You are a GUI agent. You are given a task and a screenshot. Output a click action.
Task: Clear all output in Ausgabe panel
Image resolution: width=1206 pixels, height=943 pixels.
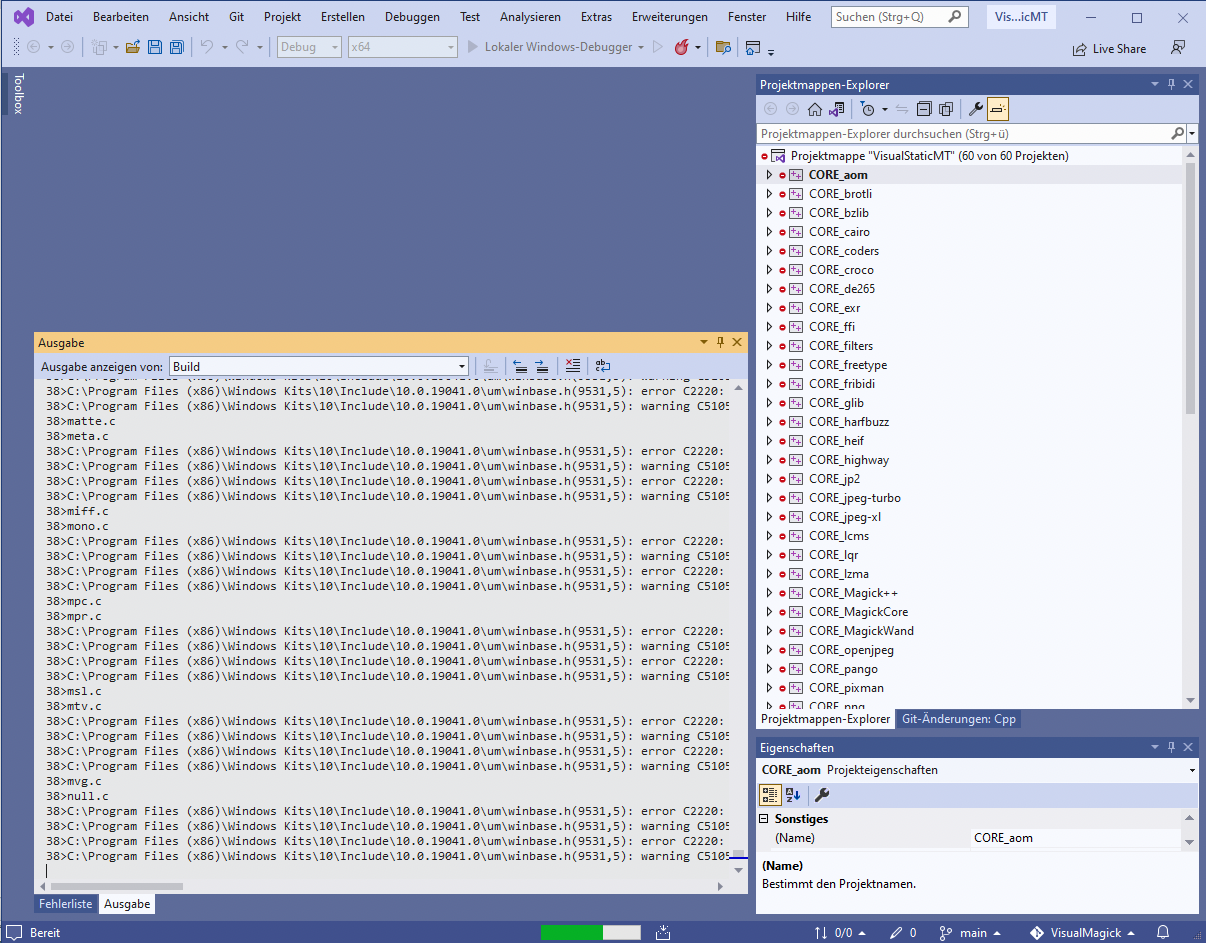[x=573, y=366]
